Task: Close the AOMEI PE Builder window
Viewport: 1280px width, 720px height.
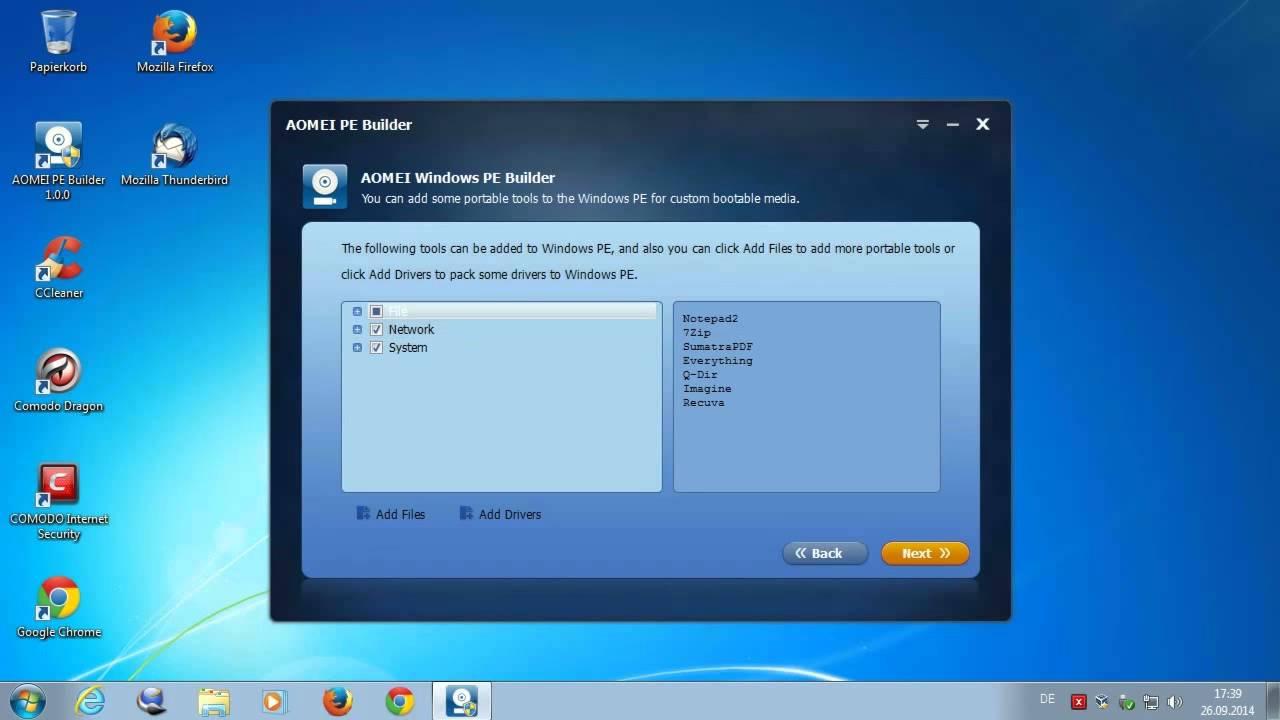Action: point(983,124)
